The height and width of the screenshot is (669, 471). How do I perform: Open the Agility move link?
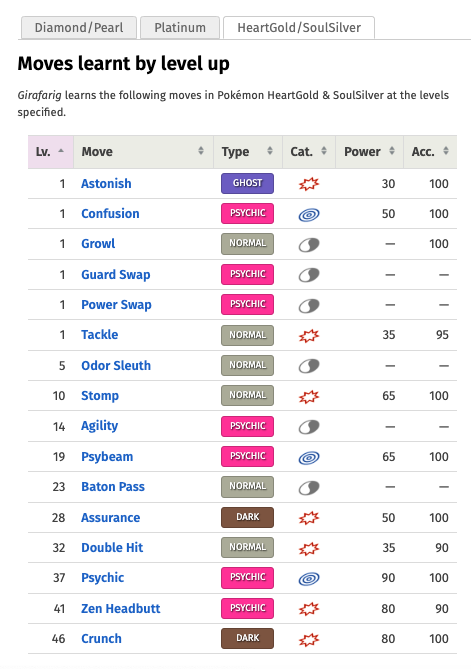(99, 426)
